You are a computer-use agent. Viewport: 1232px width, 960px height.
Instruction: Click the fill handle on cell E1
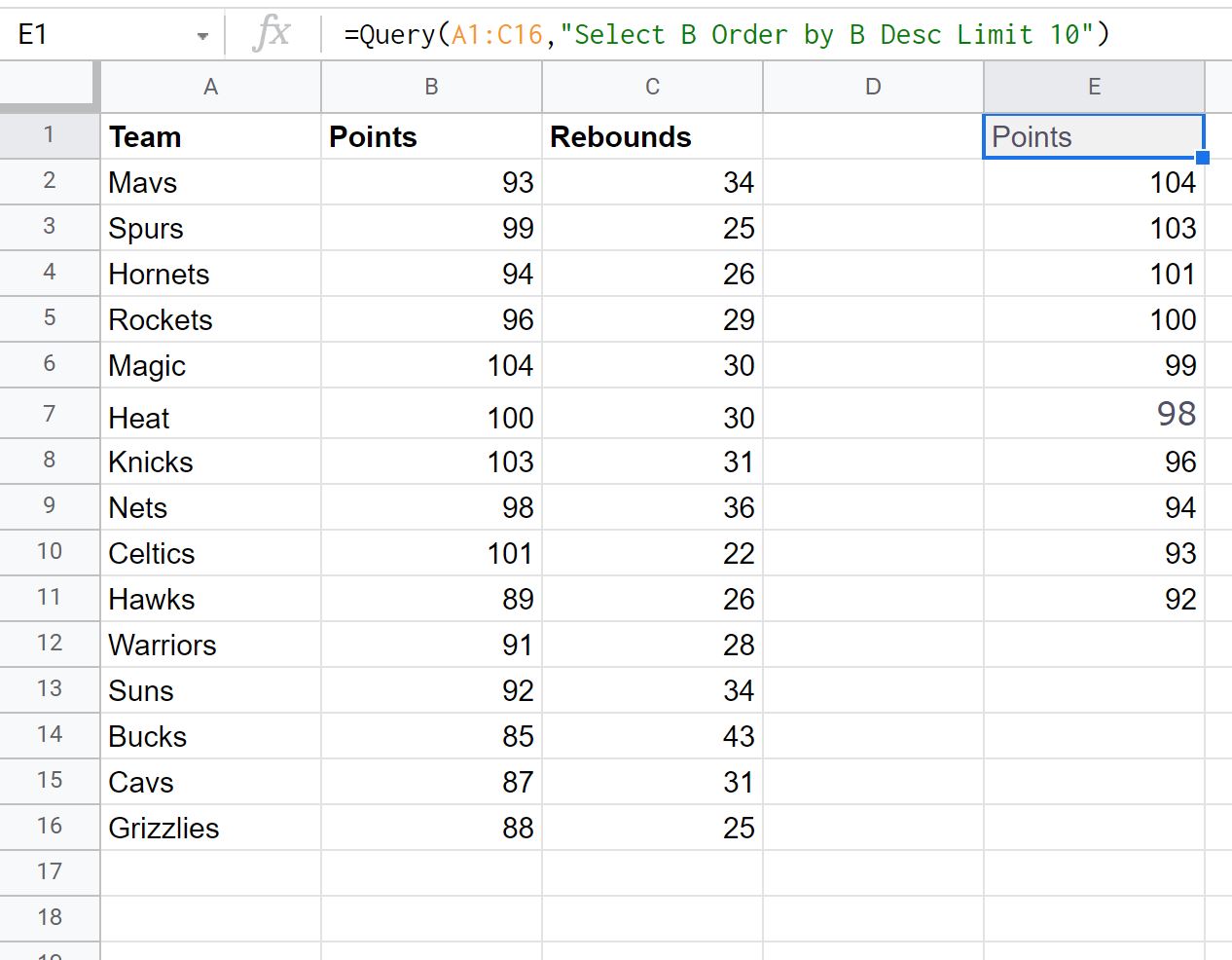pyautogui.click(x=1203, y=157)
